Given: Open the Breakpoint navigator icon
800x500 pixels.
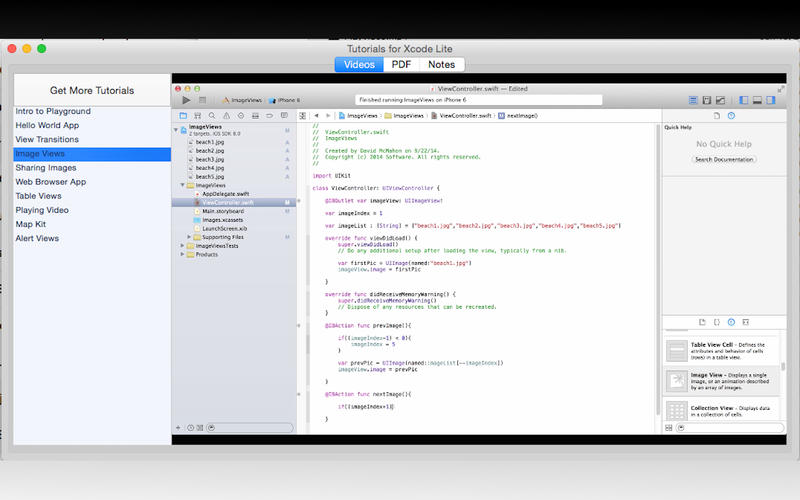Looking at the screenshot, I should tap(269, 116).
